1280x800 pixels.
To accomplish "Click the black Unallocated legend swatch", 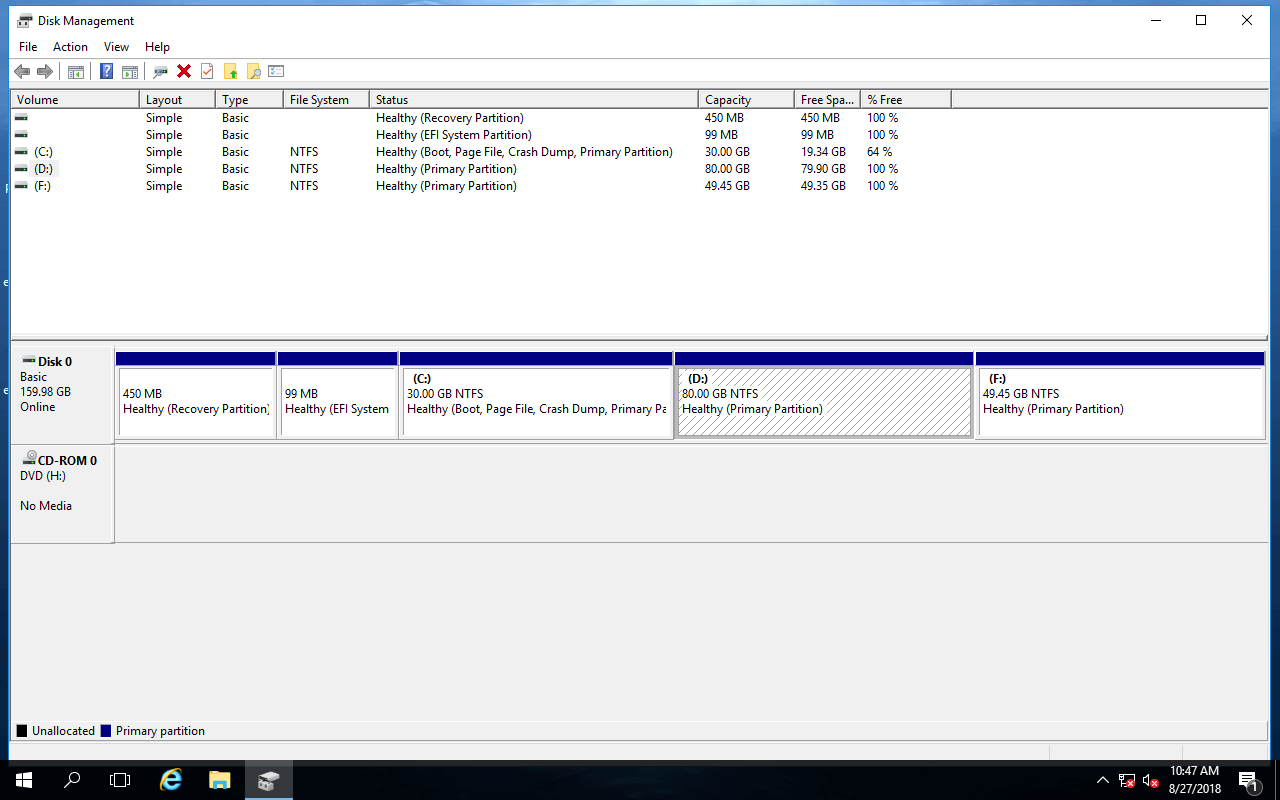I will [22, 731].
